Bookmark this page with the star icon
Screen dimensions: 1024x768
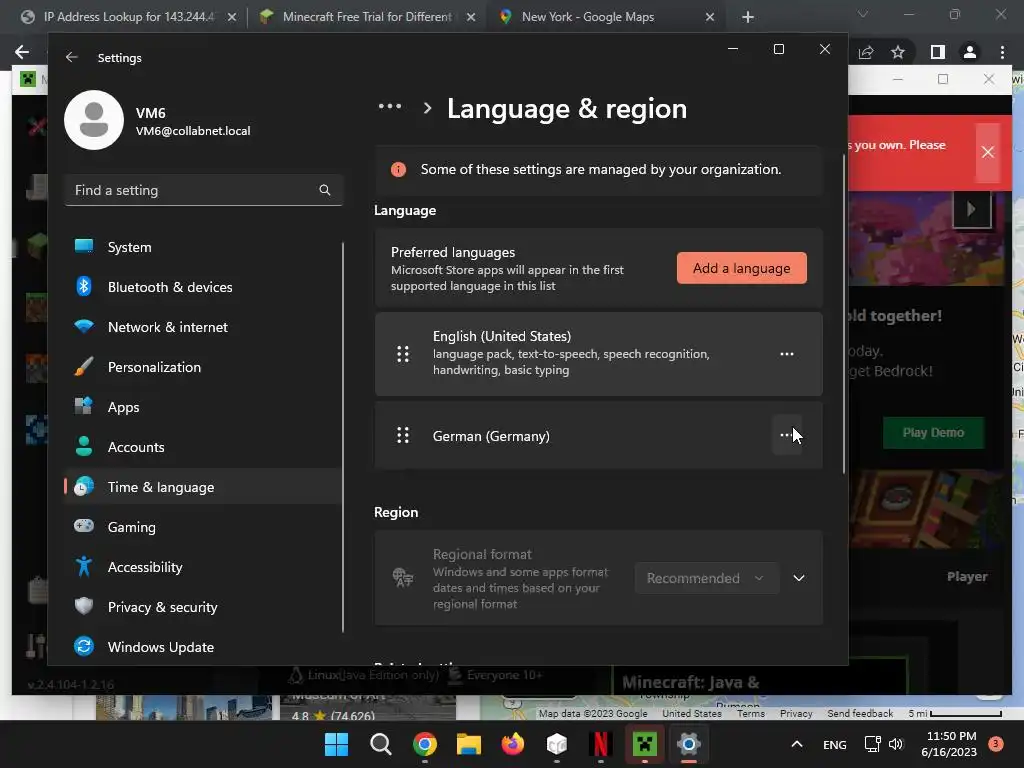[898, 52]
